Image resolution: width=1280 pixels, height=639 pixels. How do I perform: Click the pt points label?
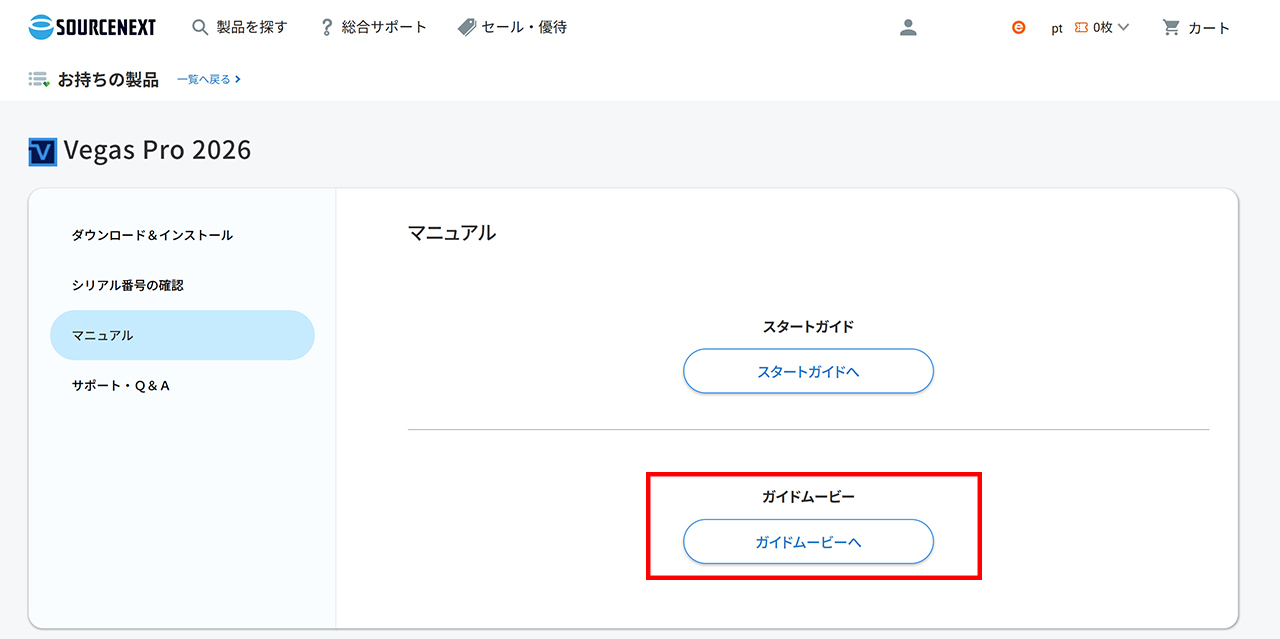click(1057, 29)
